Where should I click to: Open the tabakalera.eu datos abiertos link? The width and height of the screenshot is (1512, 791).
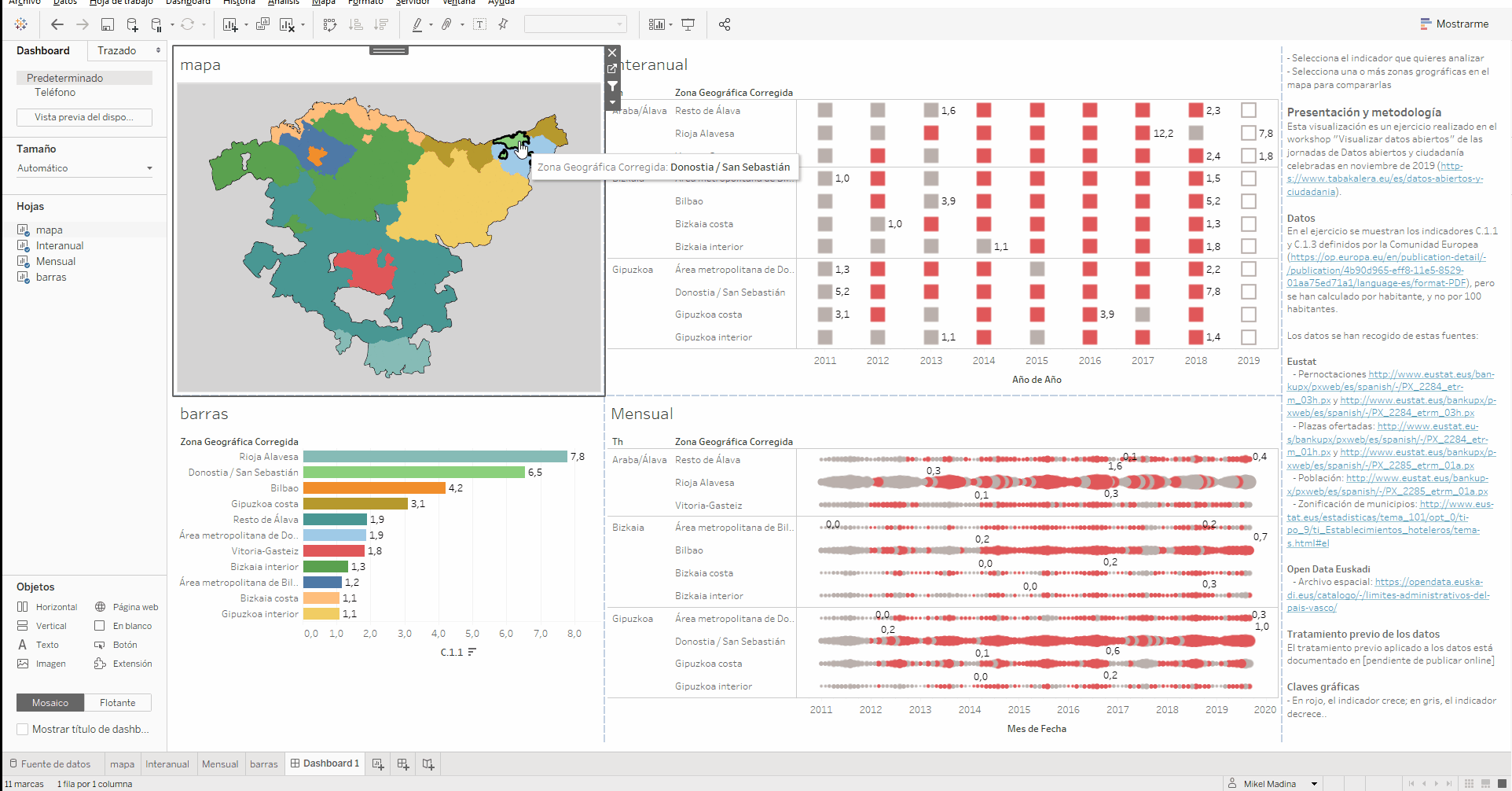[1385, 178]
